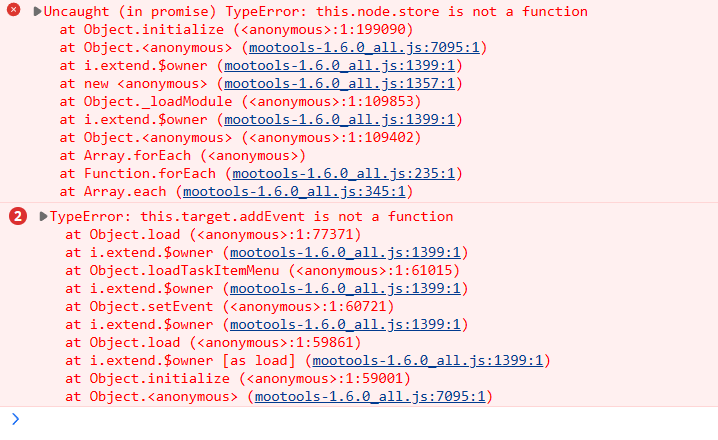This screenshot has height=440, width=718.
Task: Open the mootools link directly below Object.setEvent
Action: click(348, 325)
